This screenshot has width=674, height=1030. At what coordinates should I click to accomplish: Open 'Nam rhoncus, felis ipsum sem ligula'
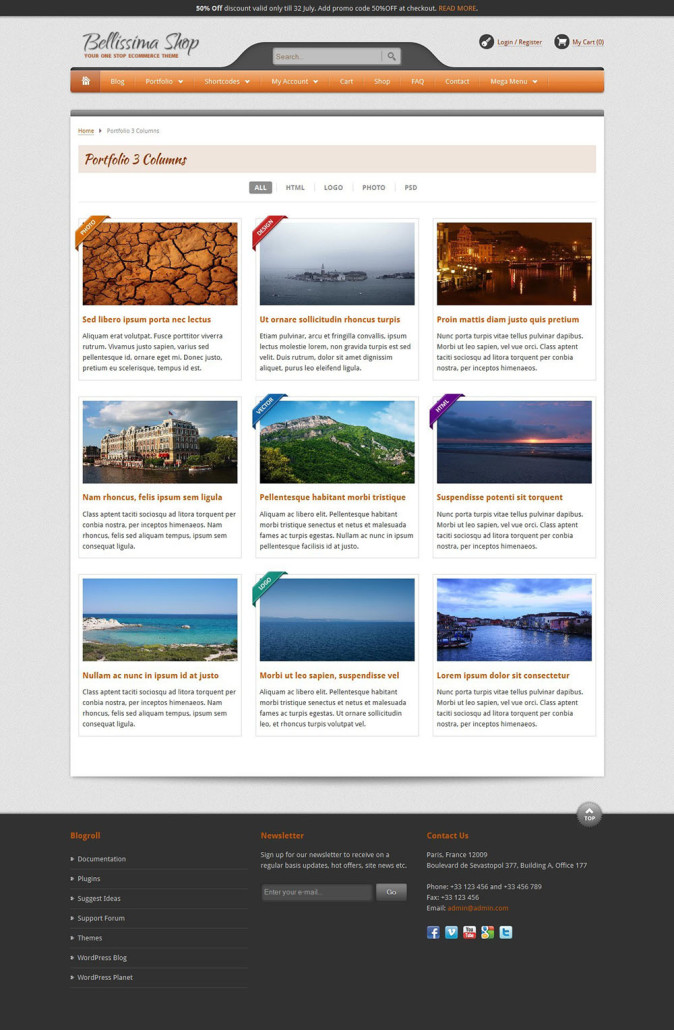152,498
